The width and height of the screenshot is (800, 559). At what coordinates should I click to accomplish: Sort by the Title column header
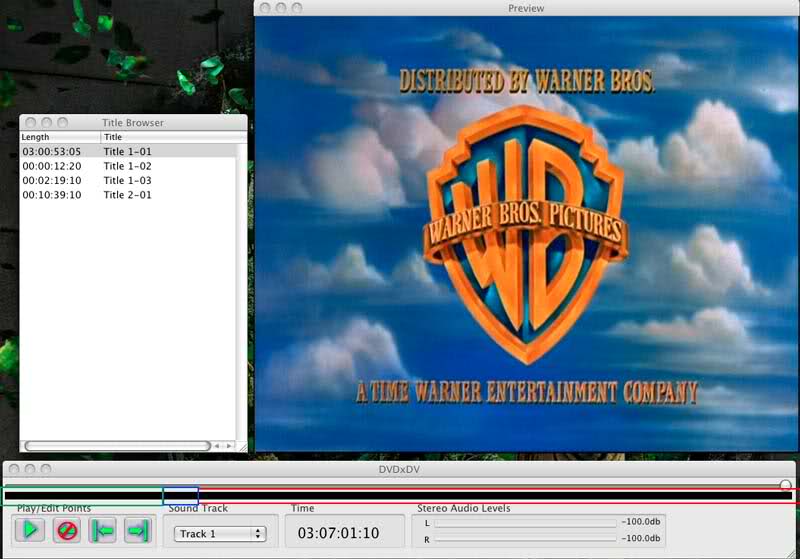(x=173, y=137)
